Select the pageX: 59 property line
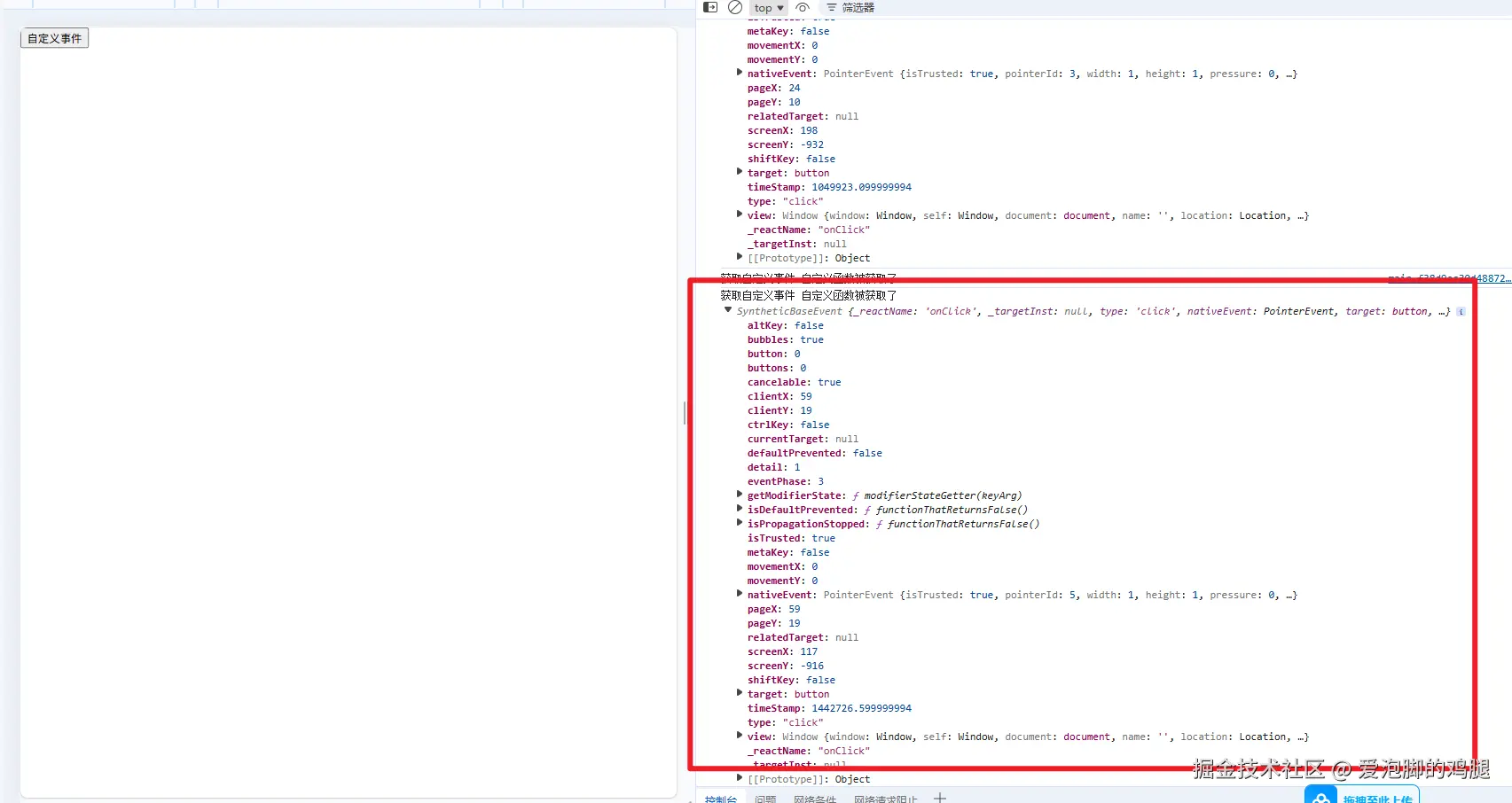Image resolution: width=1512 pixels, height=803 pixels. tap(774, 609)
